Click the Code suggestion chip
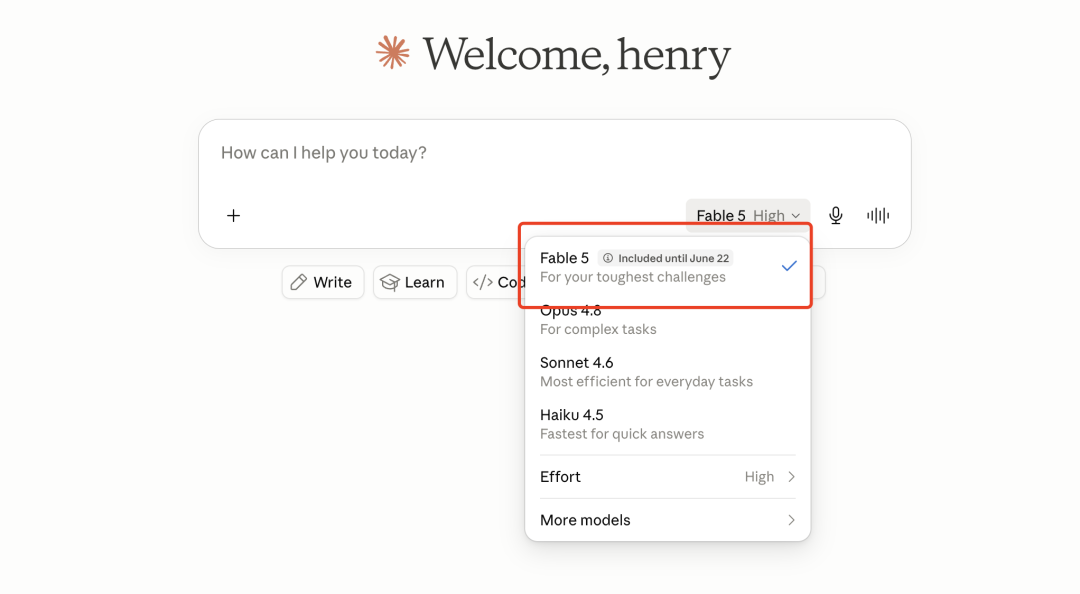1080x594 pixels. 496,283
